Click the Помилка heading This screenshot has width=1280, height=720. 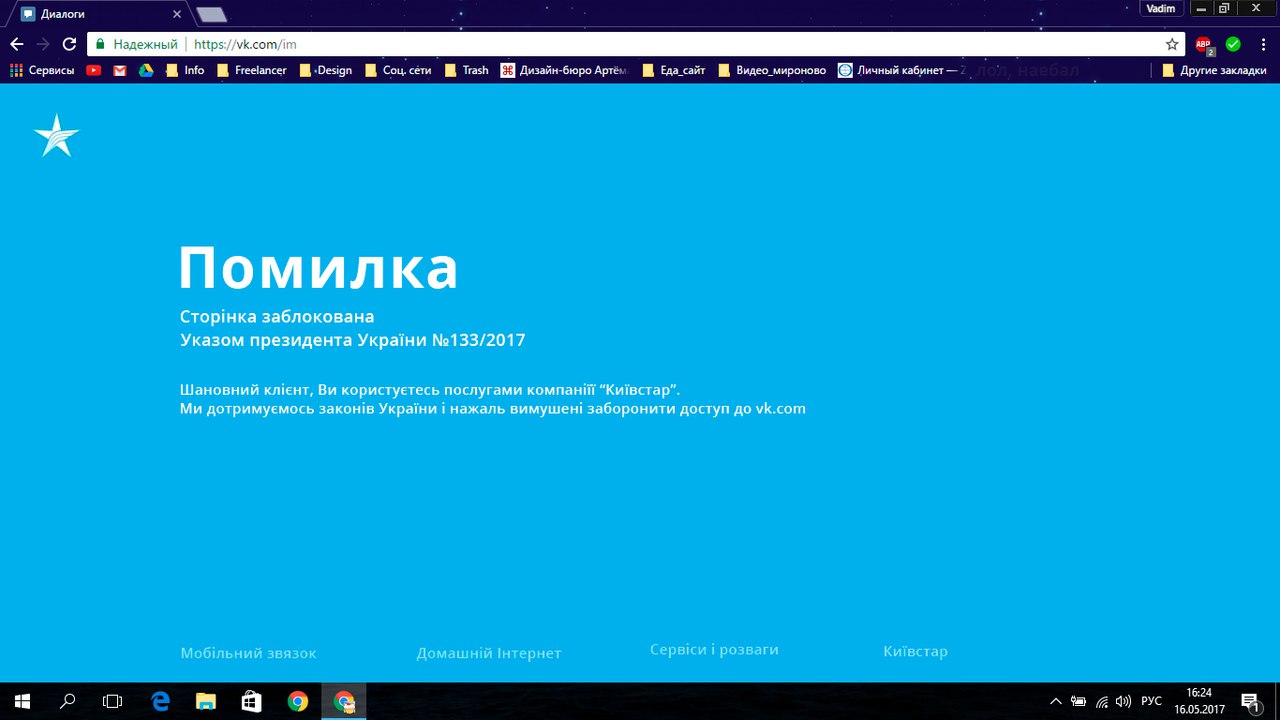pos(318,267)
